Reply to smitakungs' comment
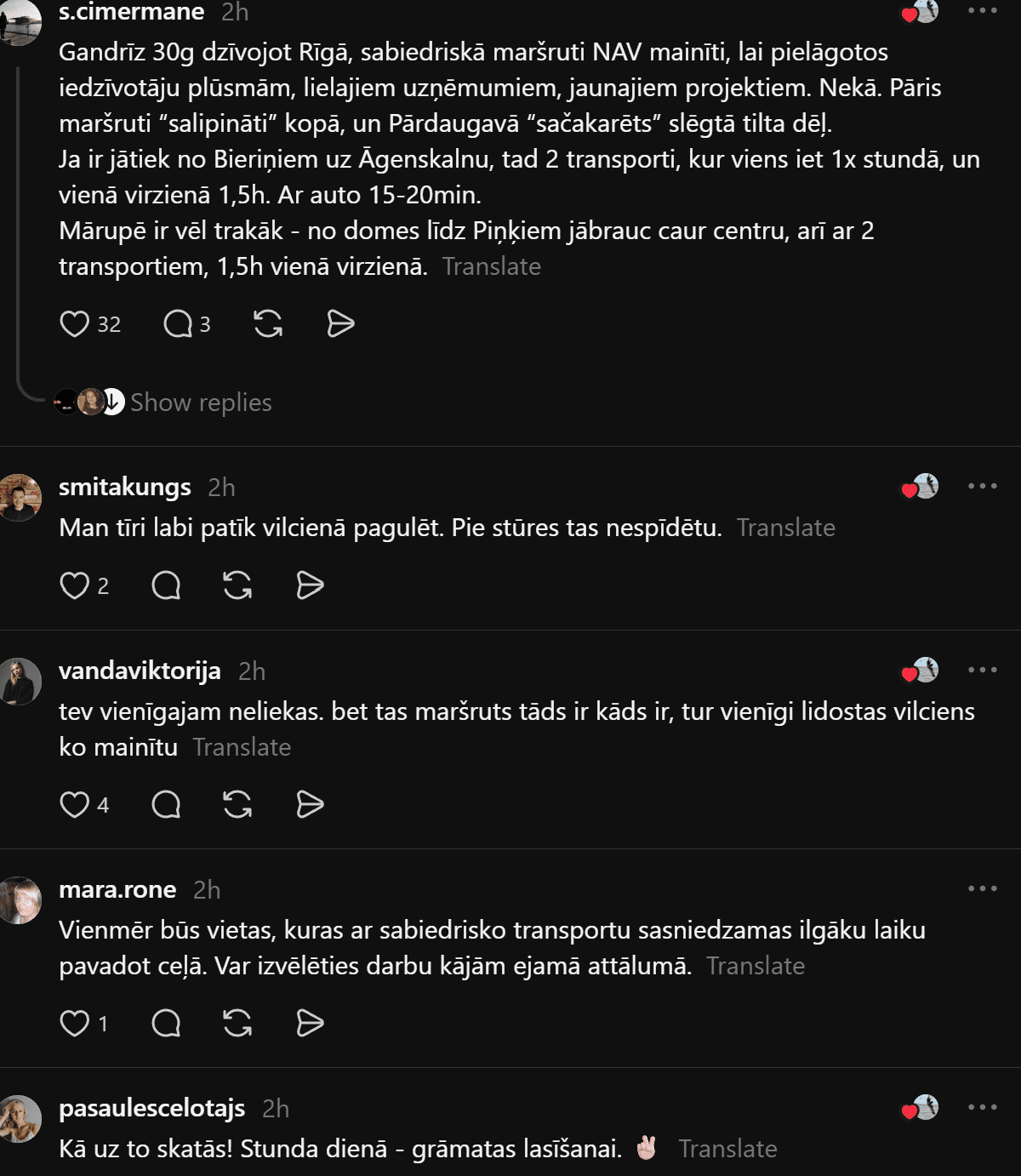 (166, 585)
